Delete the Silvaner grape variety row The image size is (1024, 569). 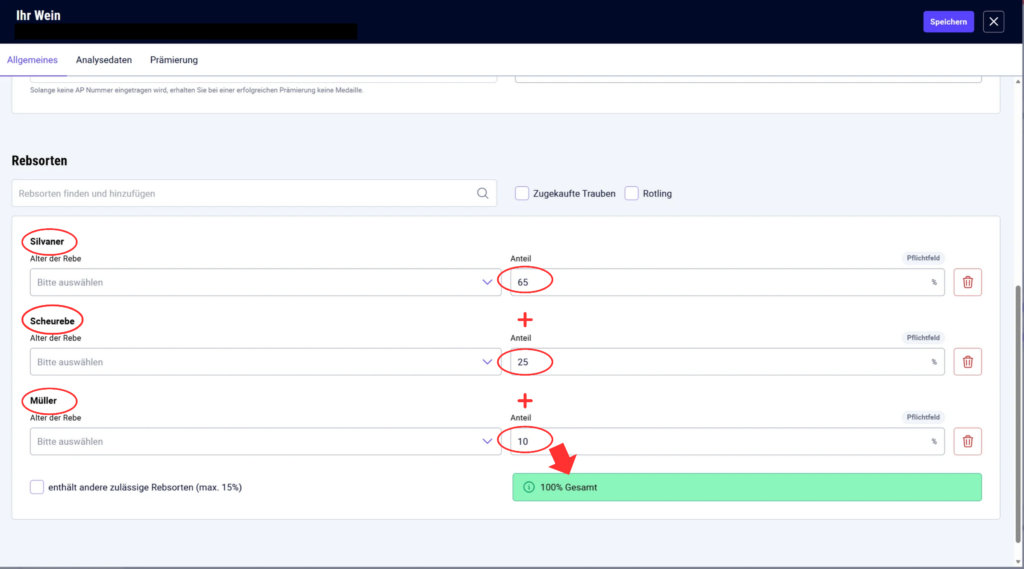pyautogui.click(x=967, y=282)
